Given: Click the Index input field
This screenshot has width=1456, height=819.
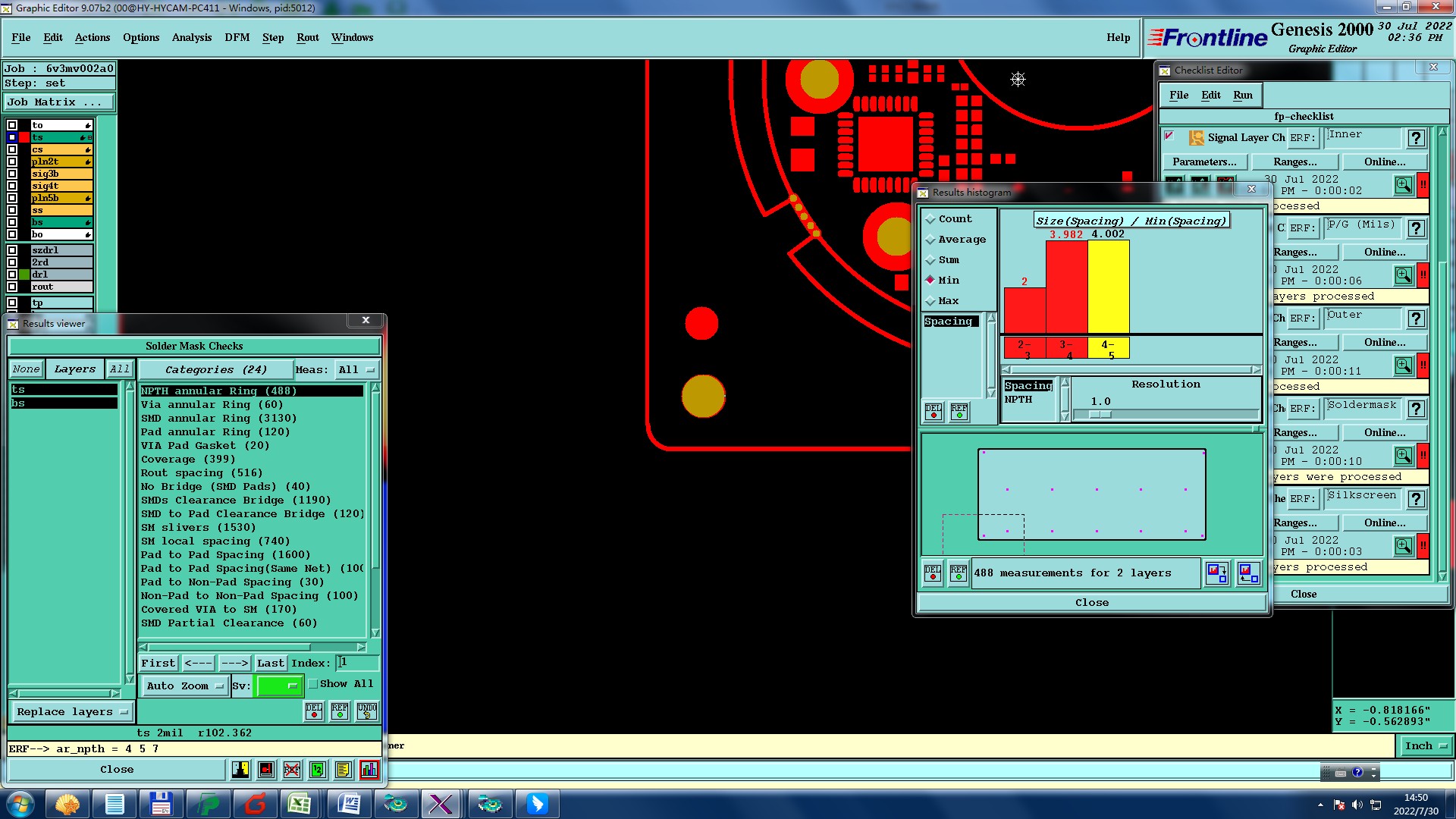Looking at the screenshot, I should pos(357,663).
